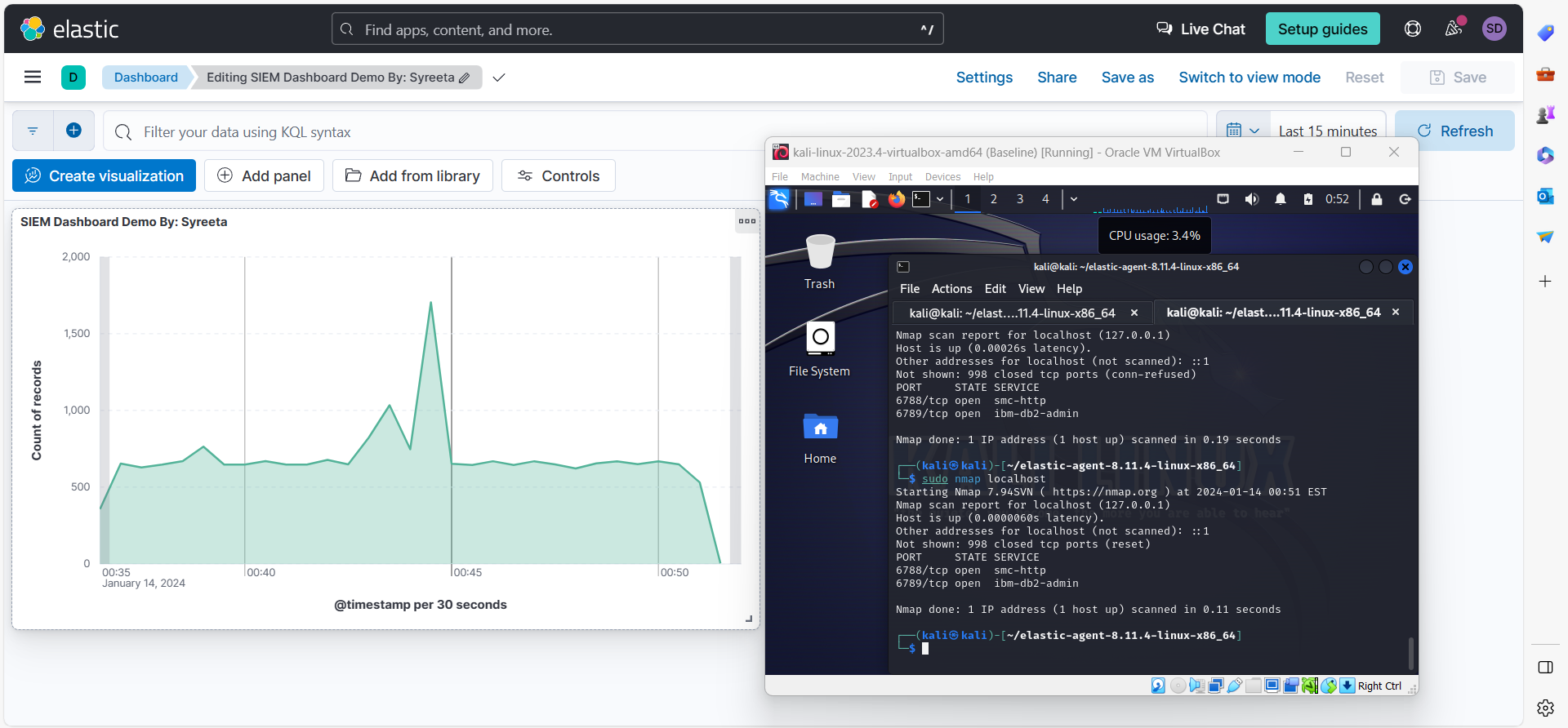Open Kali applications menu dragon icon

[780, 199]
